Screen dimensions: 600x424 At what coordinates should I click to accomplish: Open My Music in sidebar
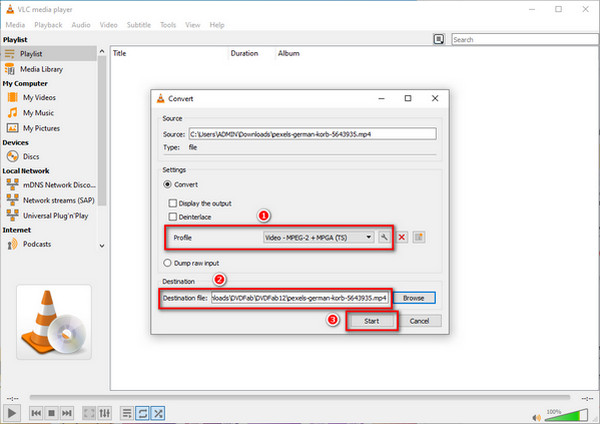click(38, 113)
